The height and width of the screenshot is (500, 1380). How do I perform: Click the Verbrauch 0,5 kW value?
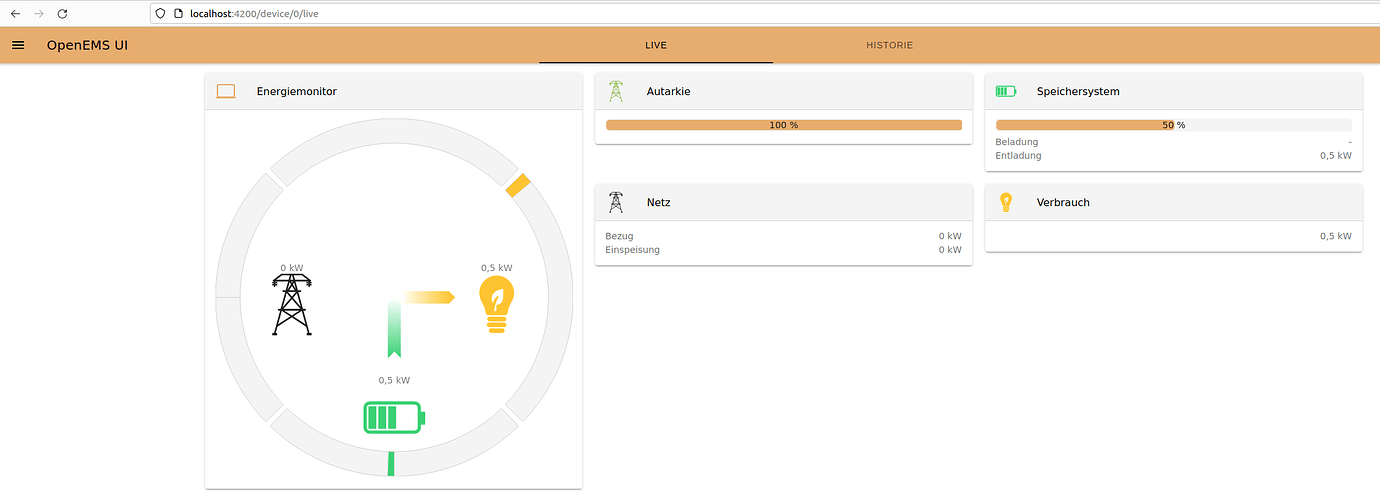(x=1336, y=236)
